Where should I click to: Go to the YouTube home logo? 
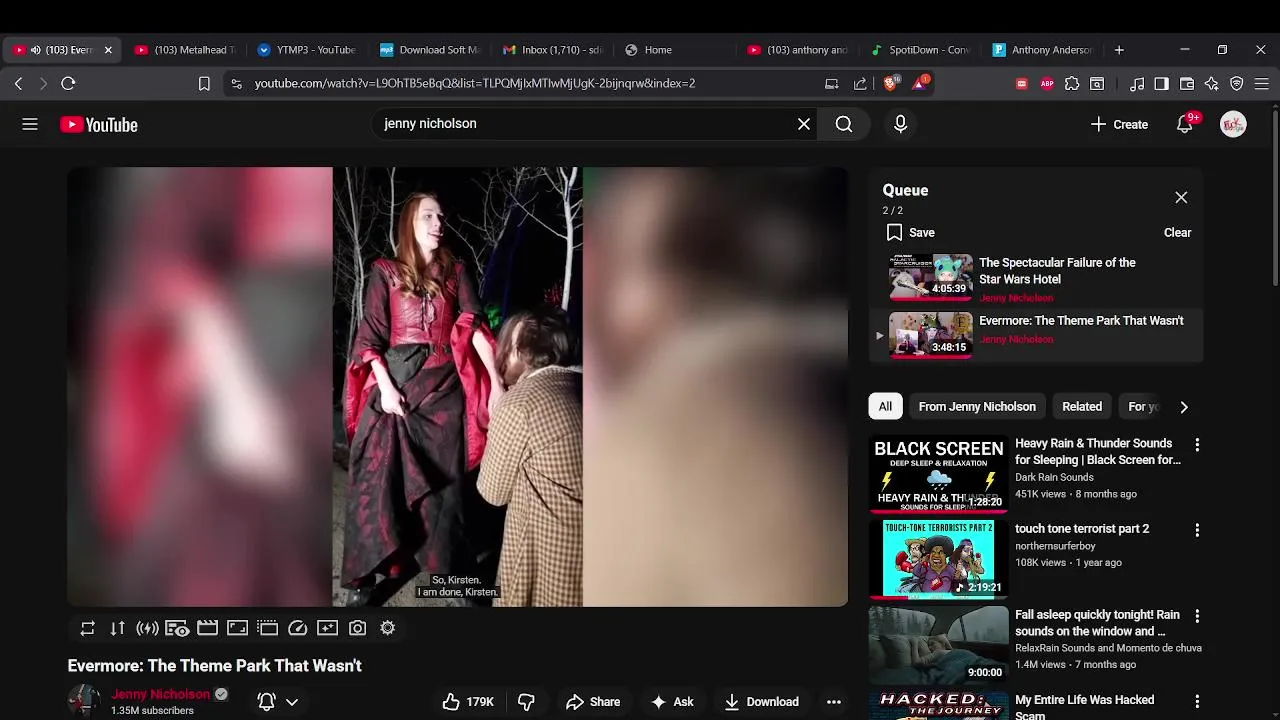click(99, 125)
